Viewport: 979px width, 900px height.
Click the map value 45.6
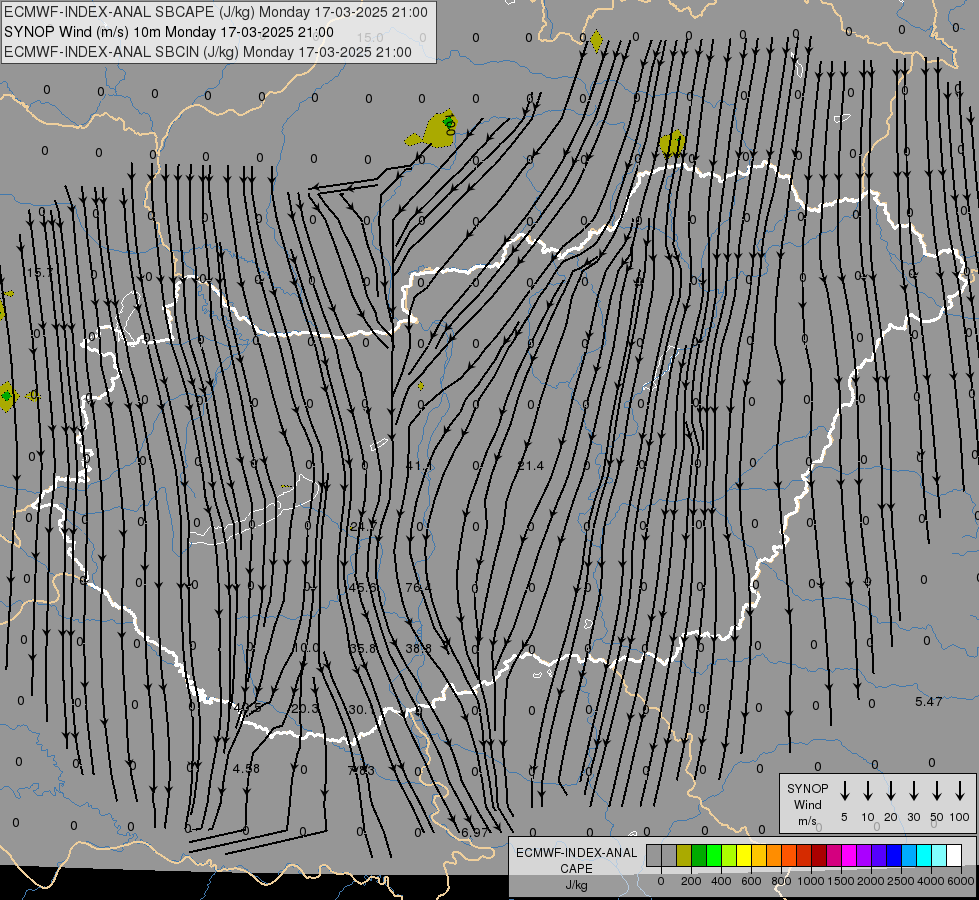[363, 587]
